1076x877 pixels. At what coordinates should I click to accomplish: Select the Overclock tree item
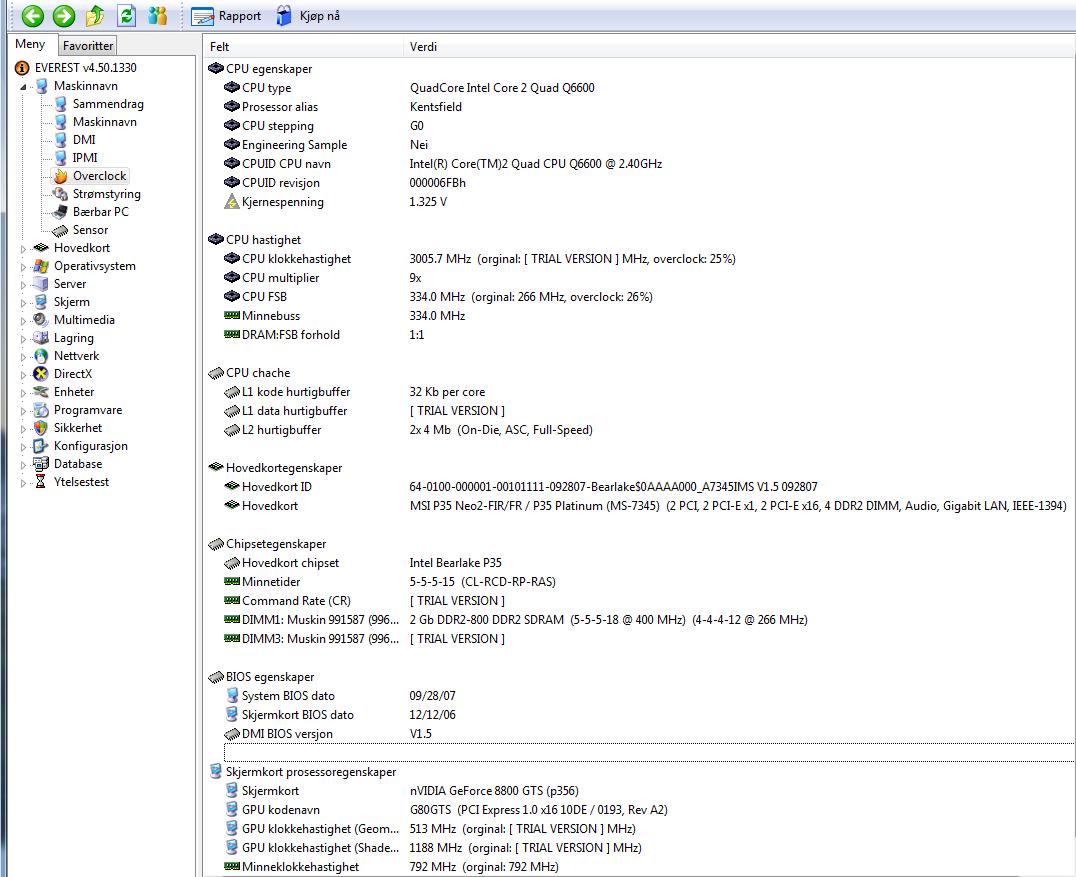(100, 176)
